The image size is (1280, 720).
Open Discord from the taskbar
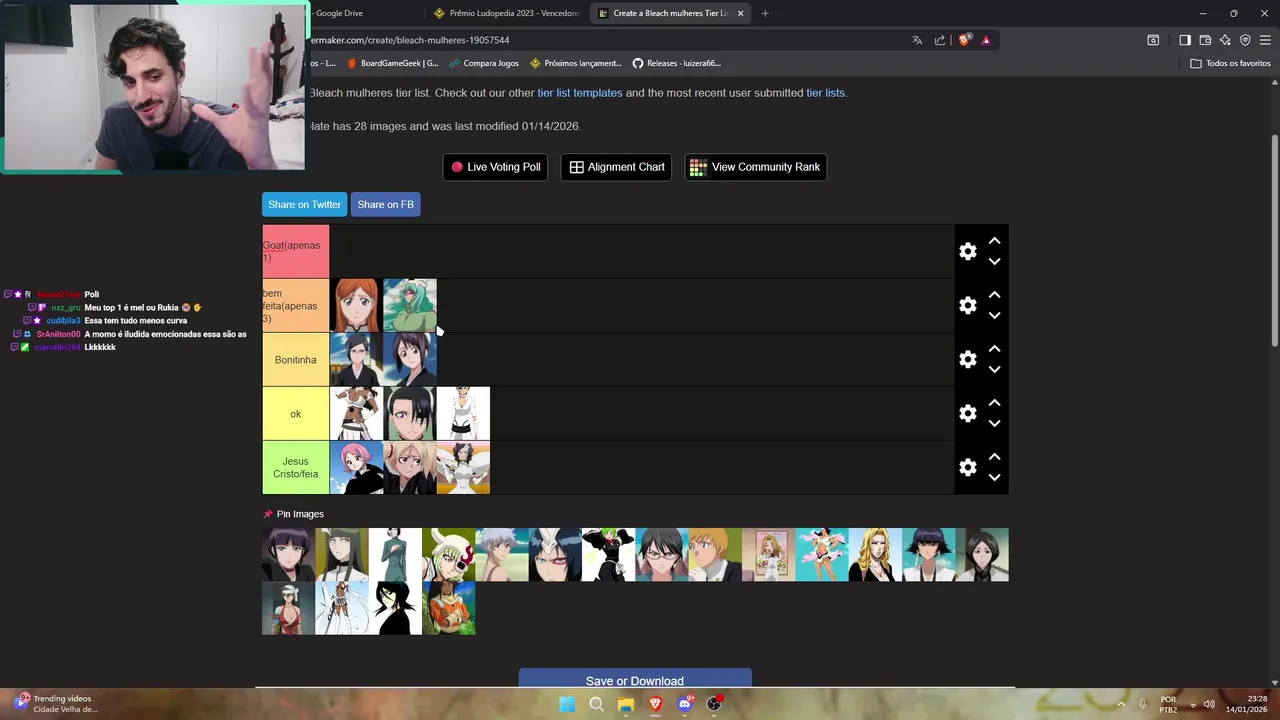pyautogui.click(x=685, y=704)
